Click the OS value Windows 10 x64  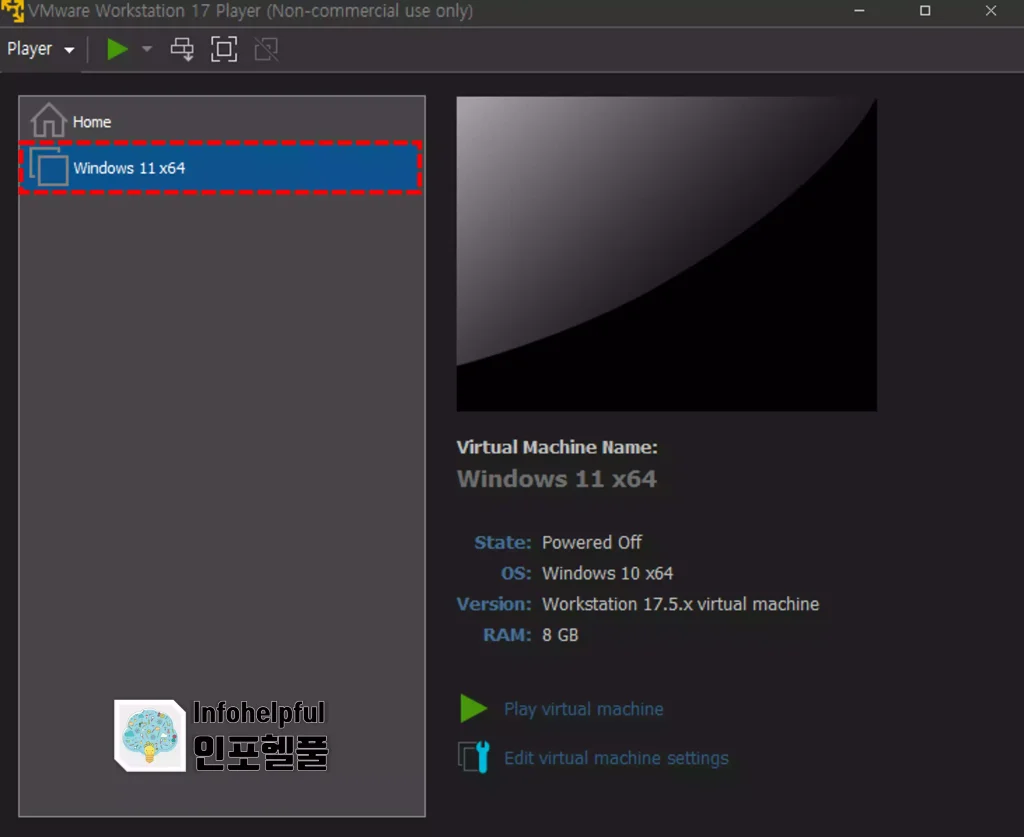click(x=607, y=573)
